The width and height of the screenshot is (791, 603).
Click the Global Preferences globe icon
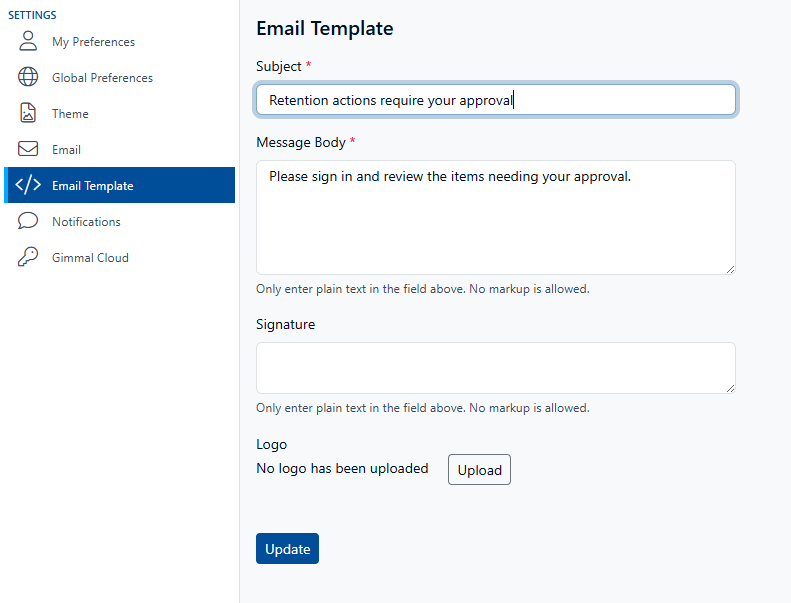tap(28, 78)
